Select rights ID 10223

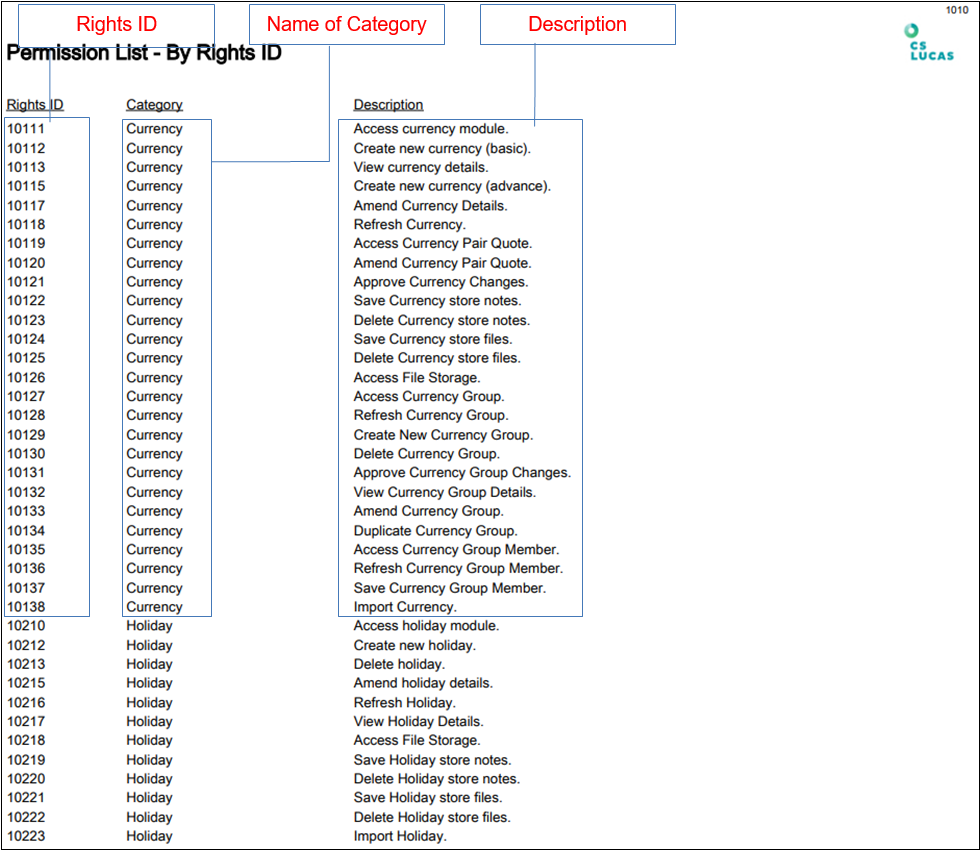(26, 836)
